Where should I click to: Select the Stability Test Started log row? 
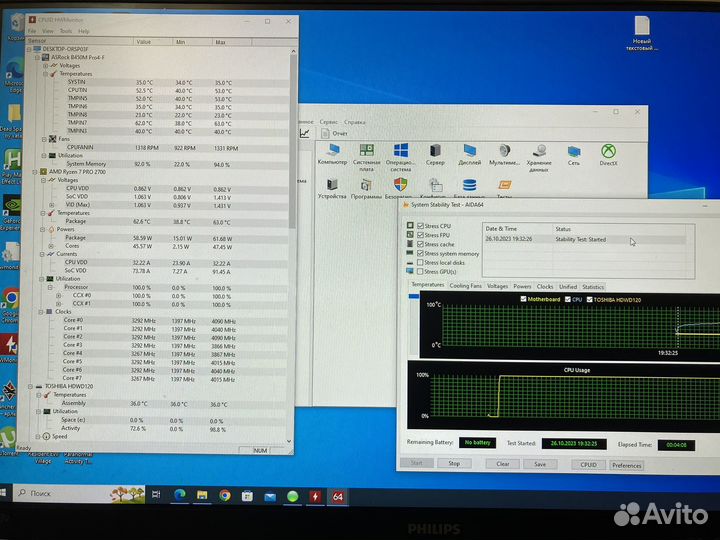coord(584,239)
